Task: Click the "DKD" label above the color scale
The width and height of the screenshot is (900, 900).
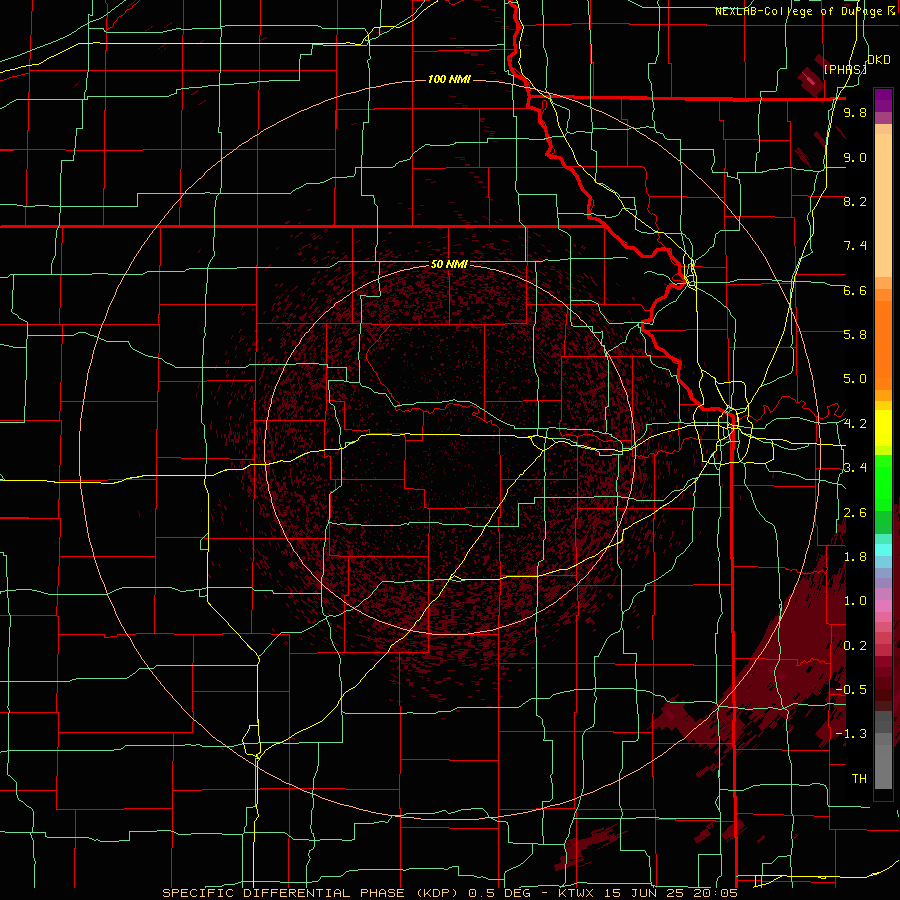Action: [879, 60]
